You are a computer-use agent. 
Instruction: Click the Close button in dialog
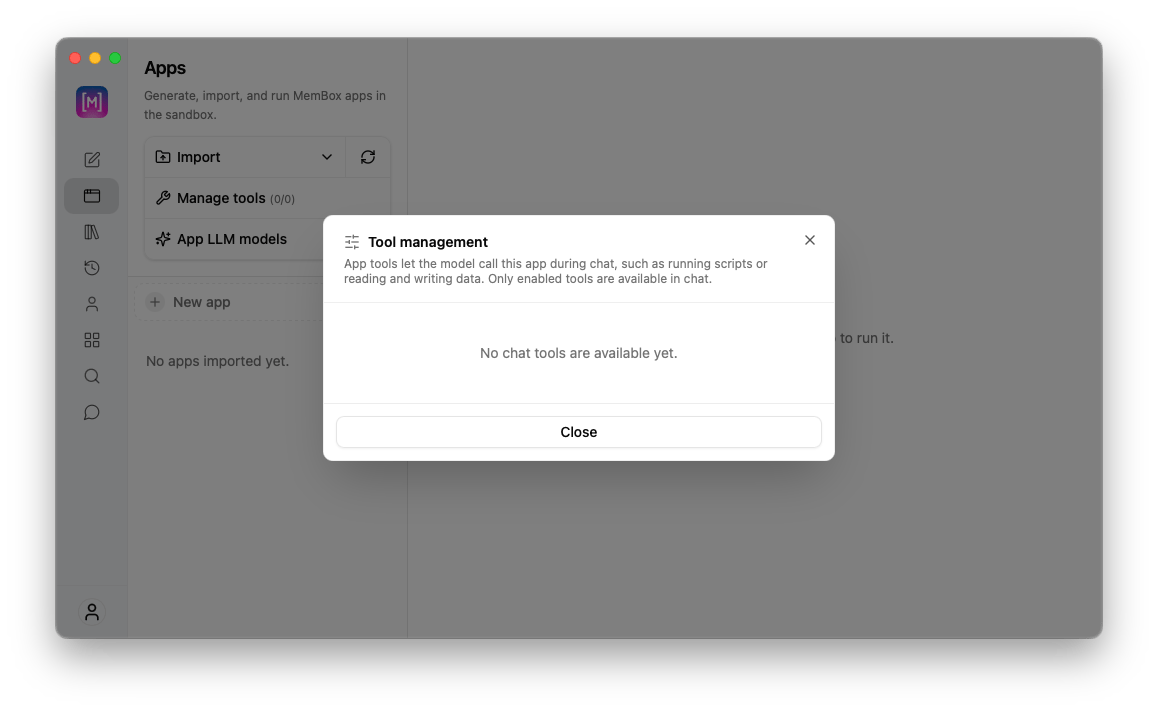(578, 432)
